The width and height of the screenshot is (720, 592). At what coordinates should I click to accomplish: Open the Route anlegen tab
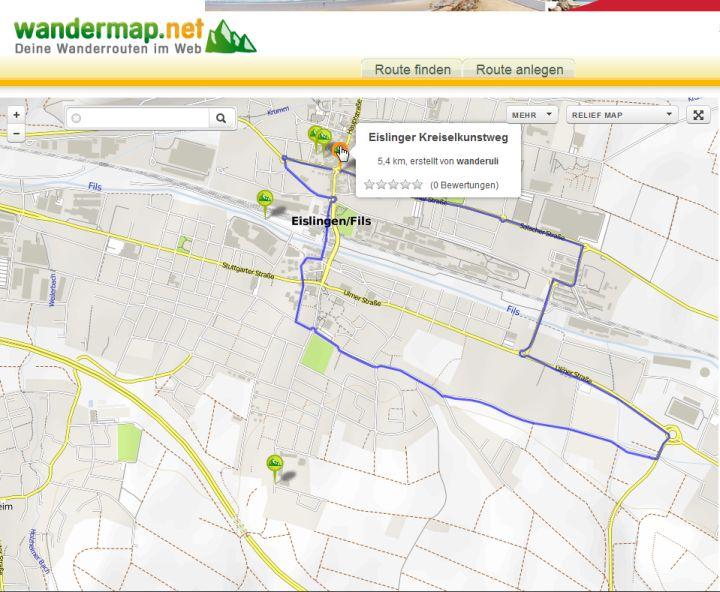click(519, 69)
